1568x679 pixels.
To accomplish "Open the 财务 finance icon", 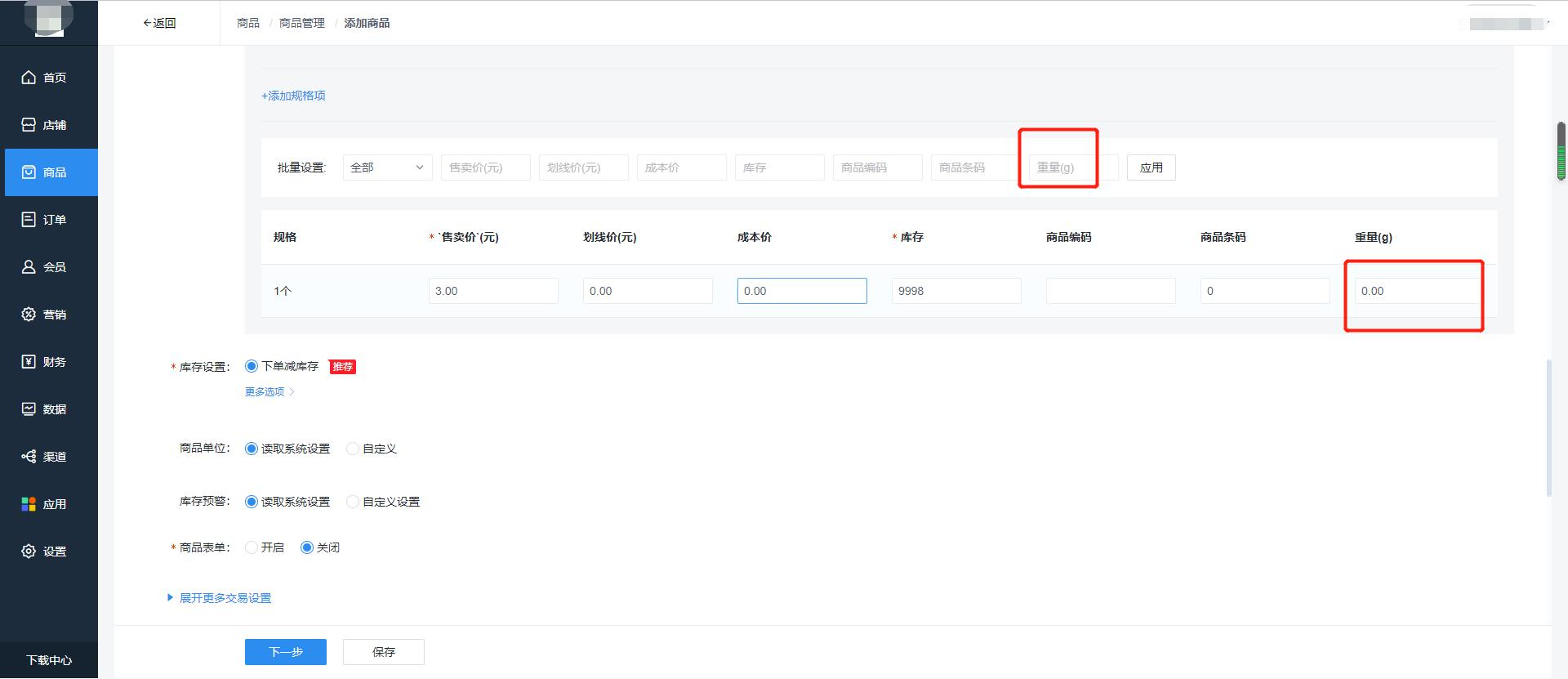I will click(29, 362).
